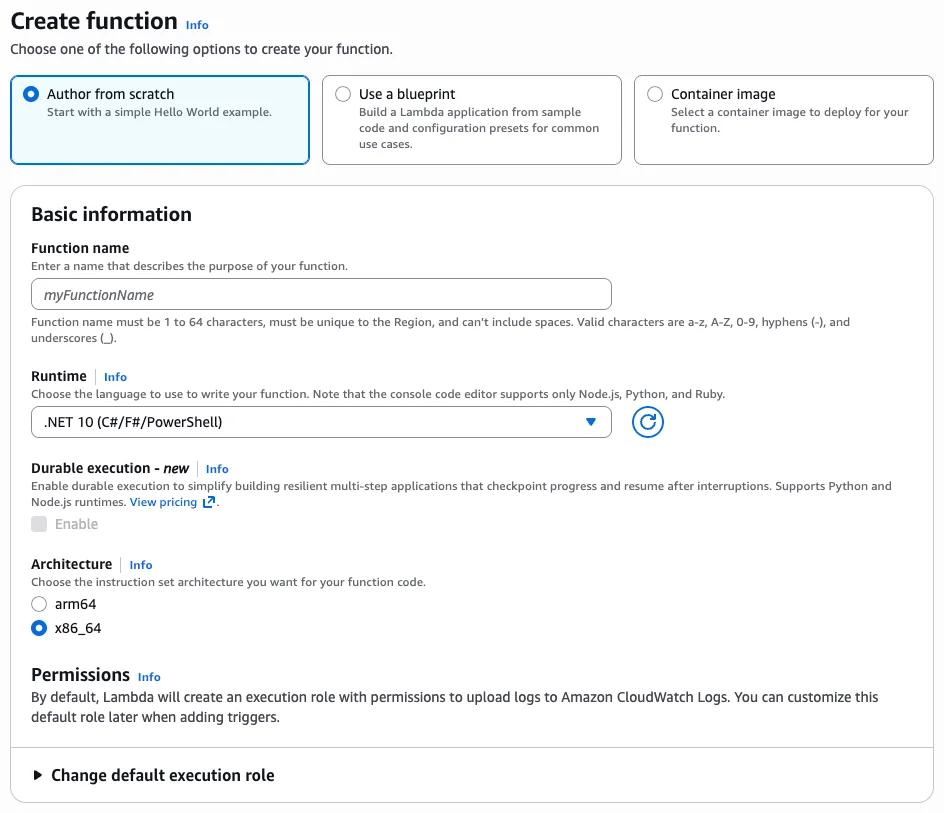944x813 pixels.
Task: Open Info link next to Durable execution
Action: point(217,469)
